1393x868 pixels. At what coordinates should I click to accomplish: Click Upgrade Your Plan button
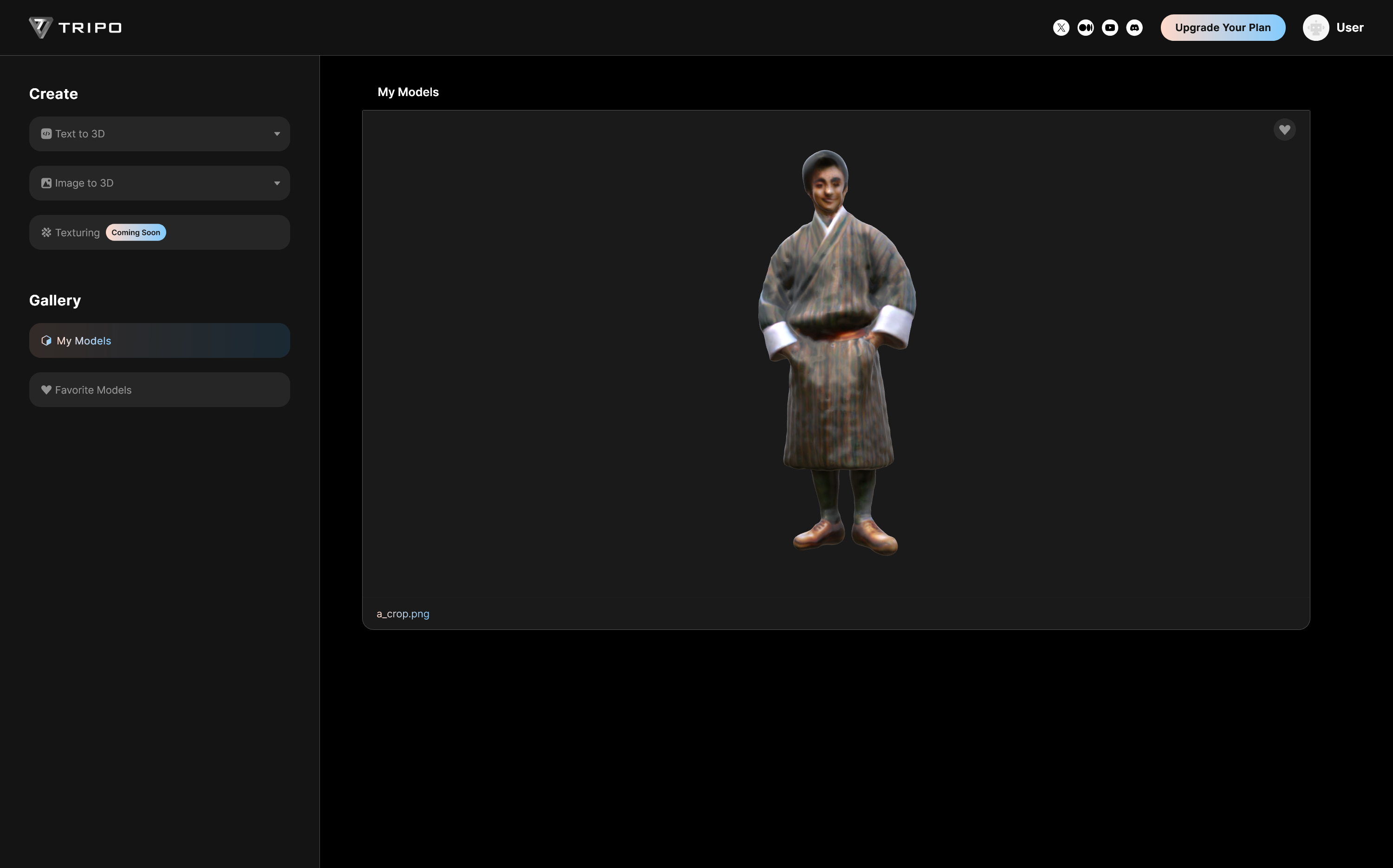1223,27
